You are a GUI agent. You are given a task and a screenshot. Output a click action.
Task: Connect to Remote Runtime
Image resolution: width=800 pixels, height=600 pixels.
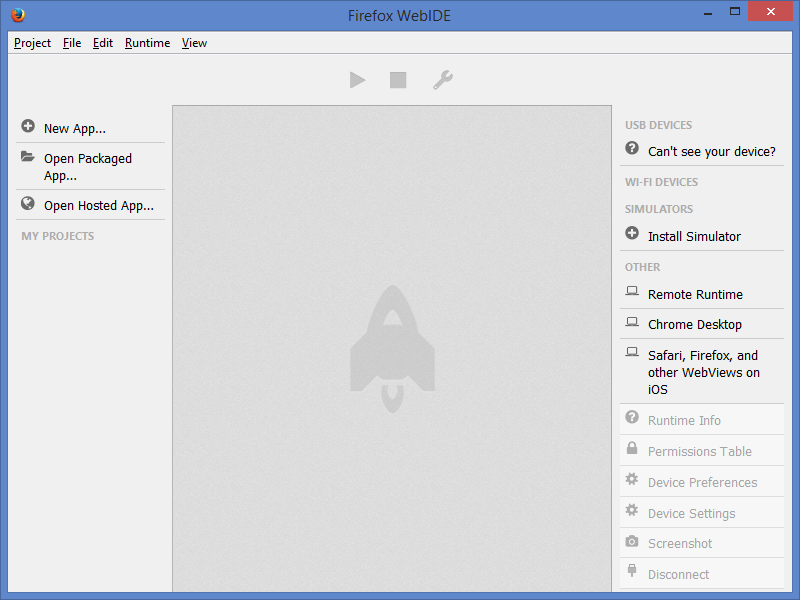pos(702,294)
